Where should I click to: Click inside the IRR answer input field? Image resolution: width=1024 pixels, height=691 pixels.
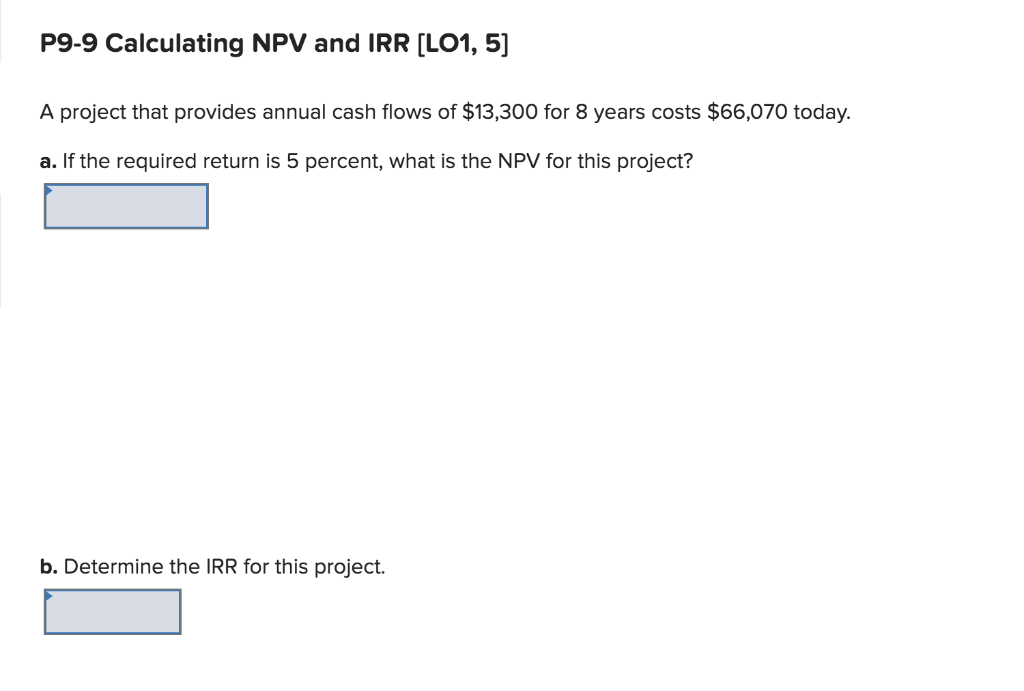112,611
